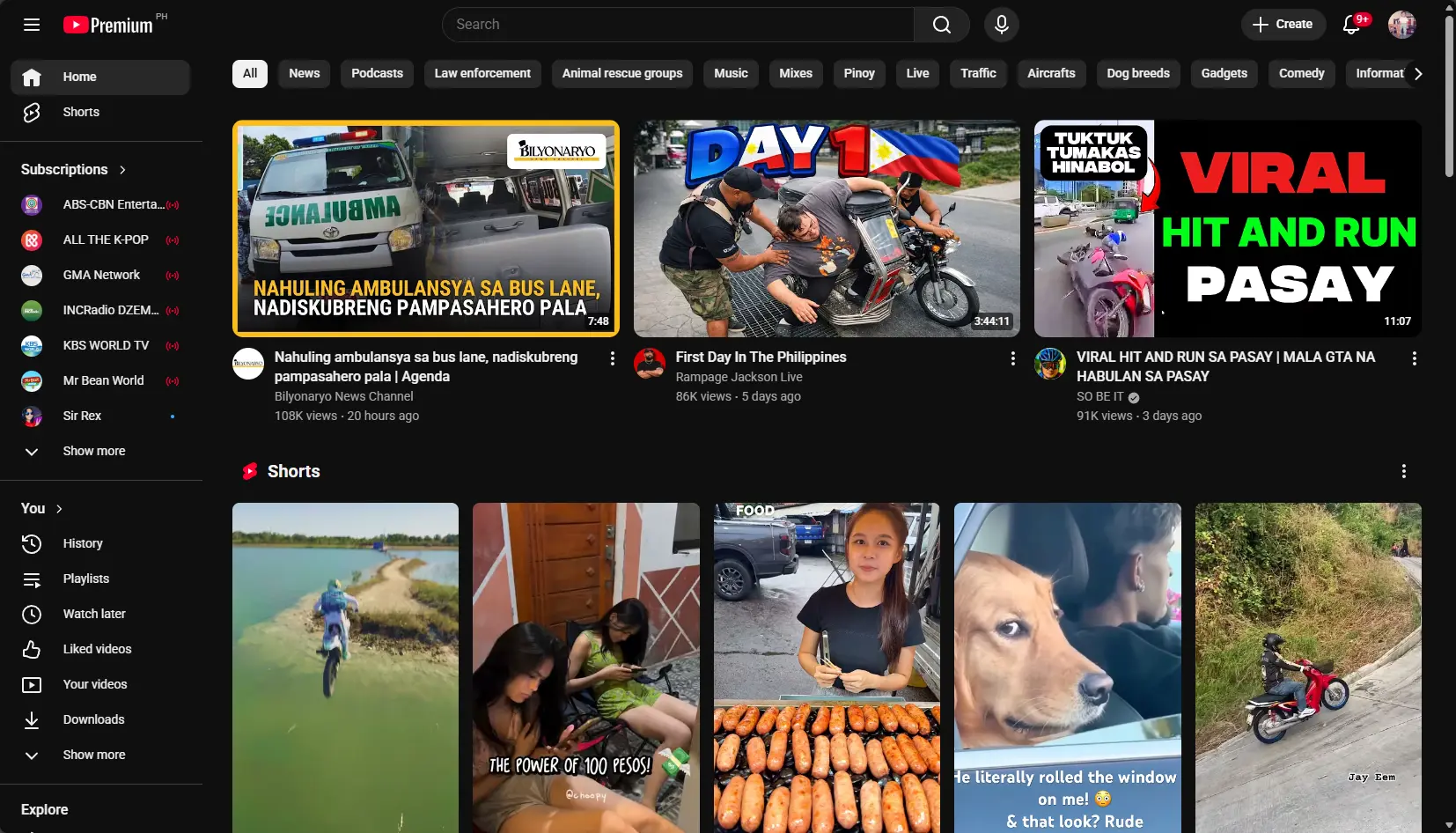Image resolution: width=1456 pixels, height=833 pixels.
Task: Select the Comedy filter chip
Action: 1301,74
